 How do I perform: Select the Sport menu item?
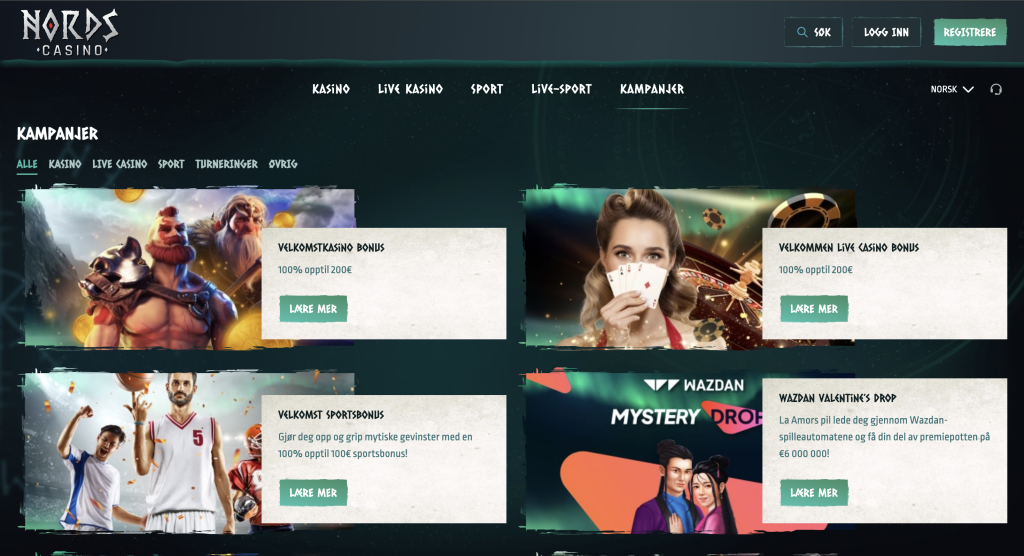[x=487, y=89]
